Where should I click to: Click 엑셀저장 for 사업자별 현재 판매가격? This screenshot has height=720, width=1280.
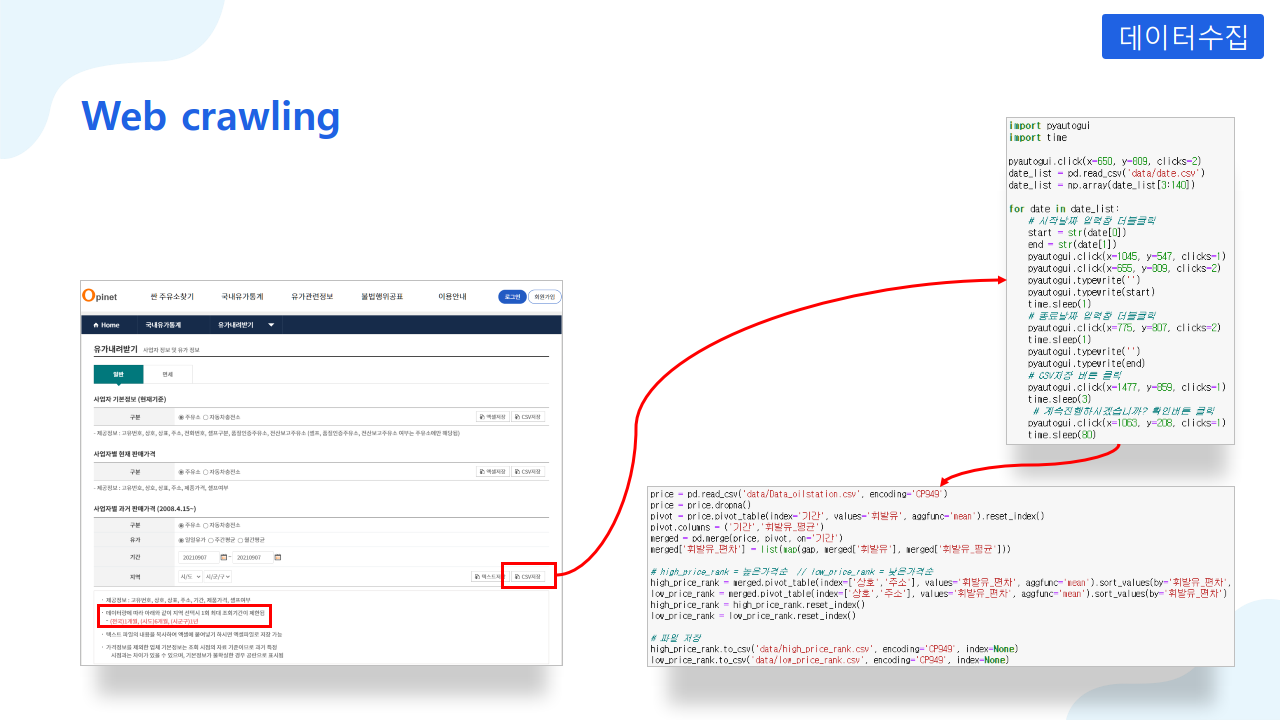coord(491,471)
